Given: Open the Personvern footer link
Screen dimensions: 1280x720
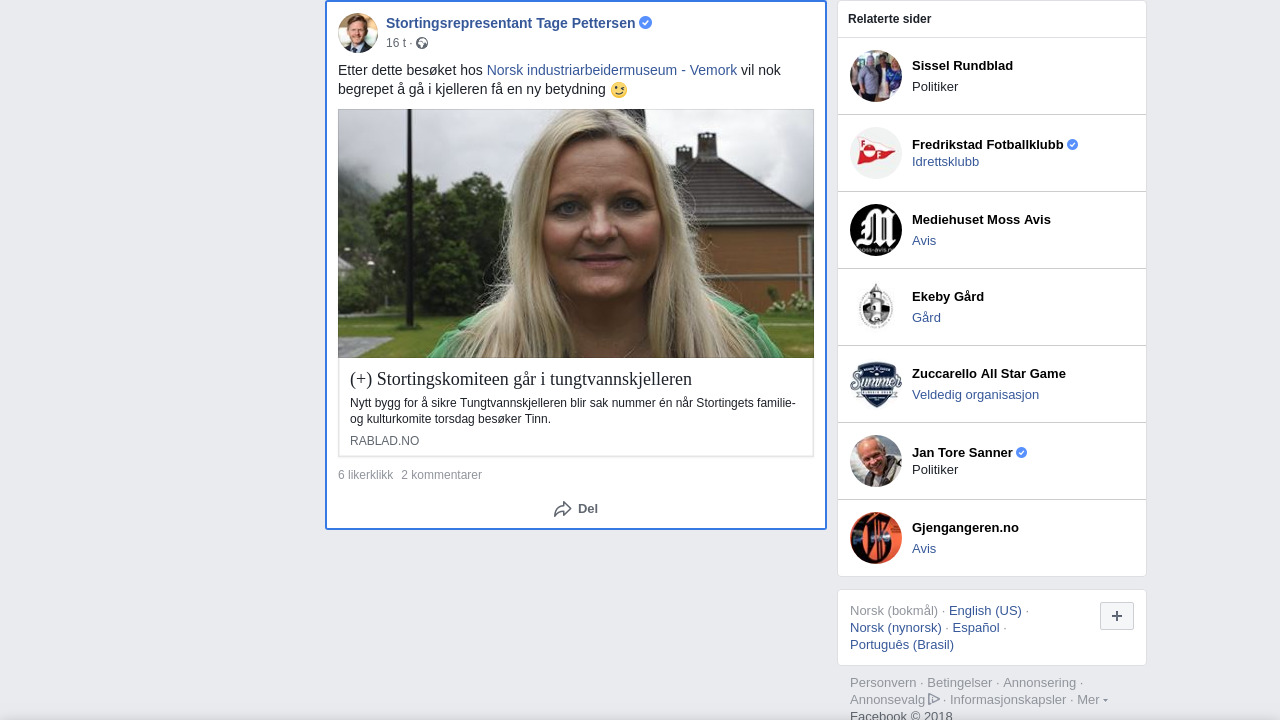Looking at the screenshot, I should [x=883, y=683].
